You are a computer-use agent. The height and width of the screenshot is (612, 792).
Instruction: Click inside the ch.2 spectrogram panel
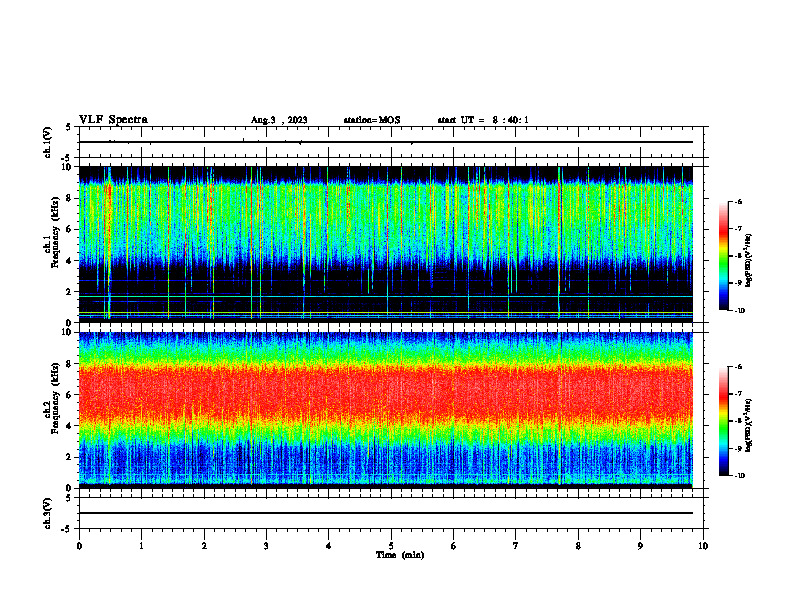[x=385, y=409]
